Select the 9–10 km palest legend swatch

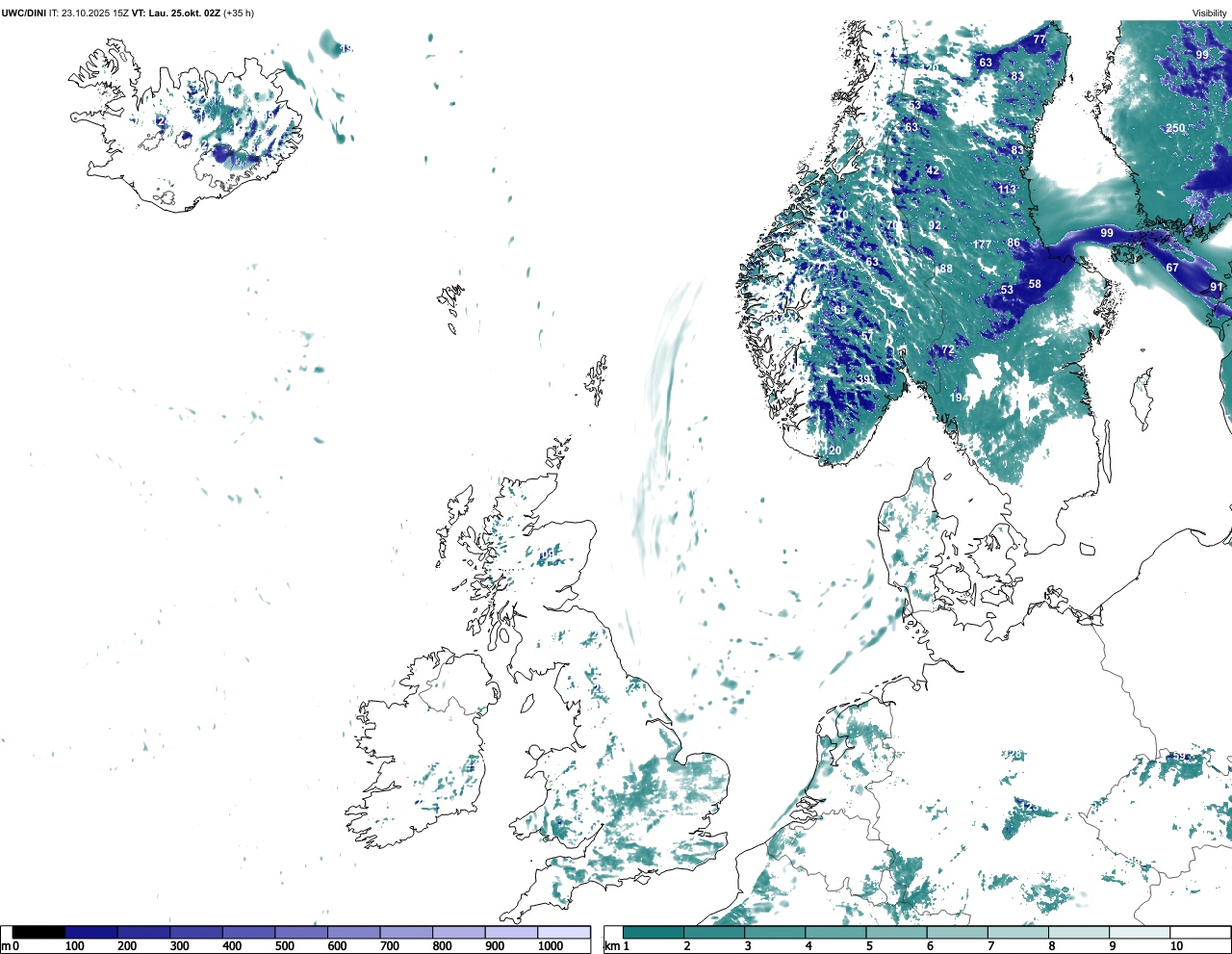coord(1140,933)
